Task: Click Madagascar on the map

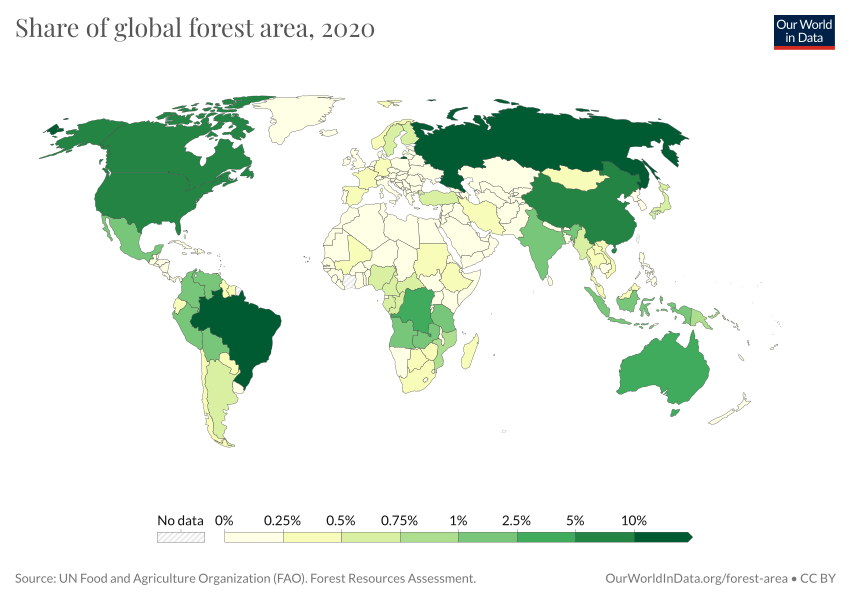Action: (x=471, y=351)
